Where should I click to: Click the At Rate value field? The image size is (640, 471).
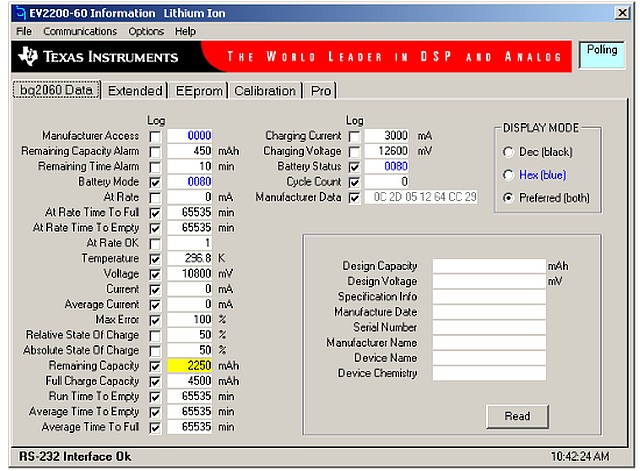click(190, 197)
